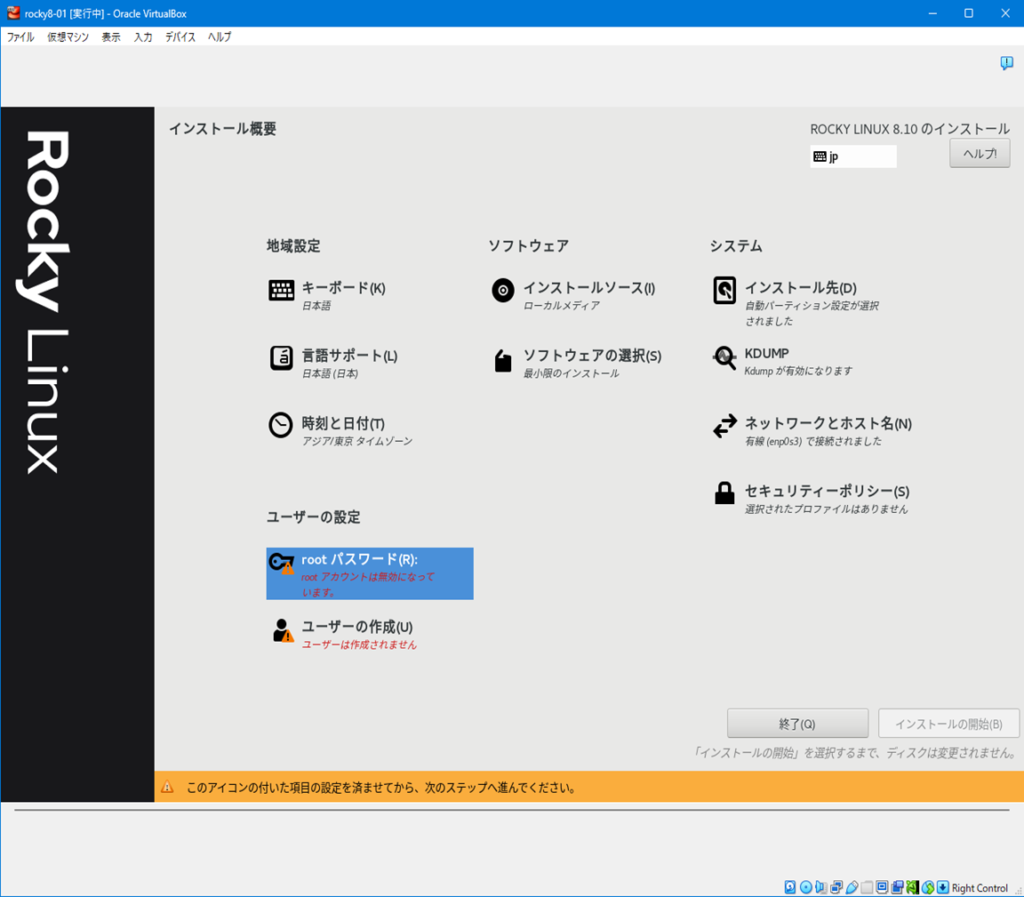The width and height of the screenshot is (1024, 897).
Task: Click the jp keyboard layout indicator
Action: [x=853, y=156]
